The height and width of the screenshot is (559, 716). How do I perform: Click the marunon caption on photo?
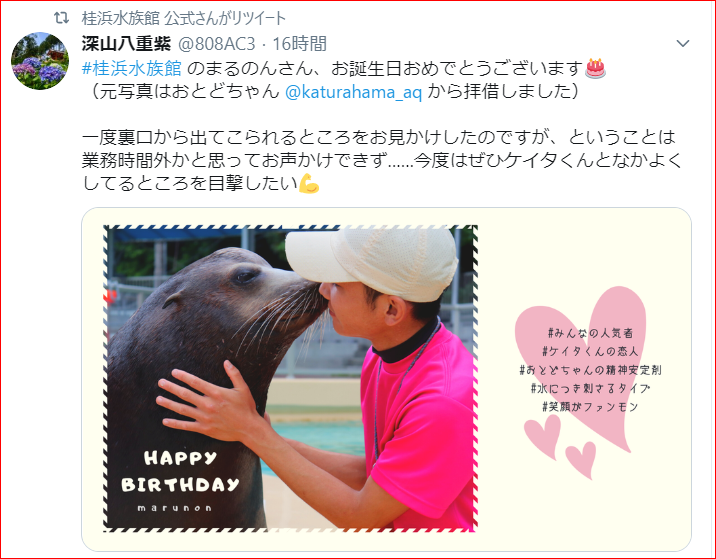click(175, 508)
